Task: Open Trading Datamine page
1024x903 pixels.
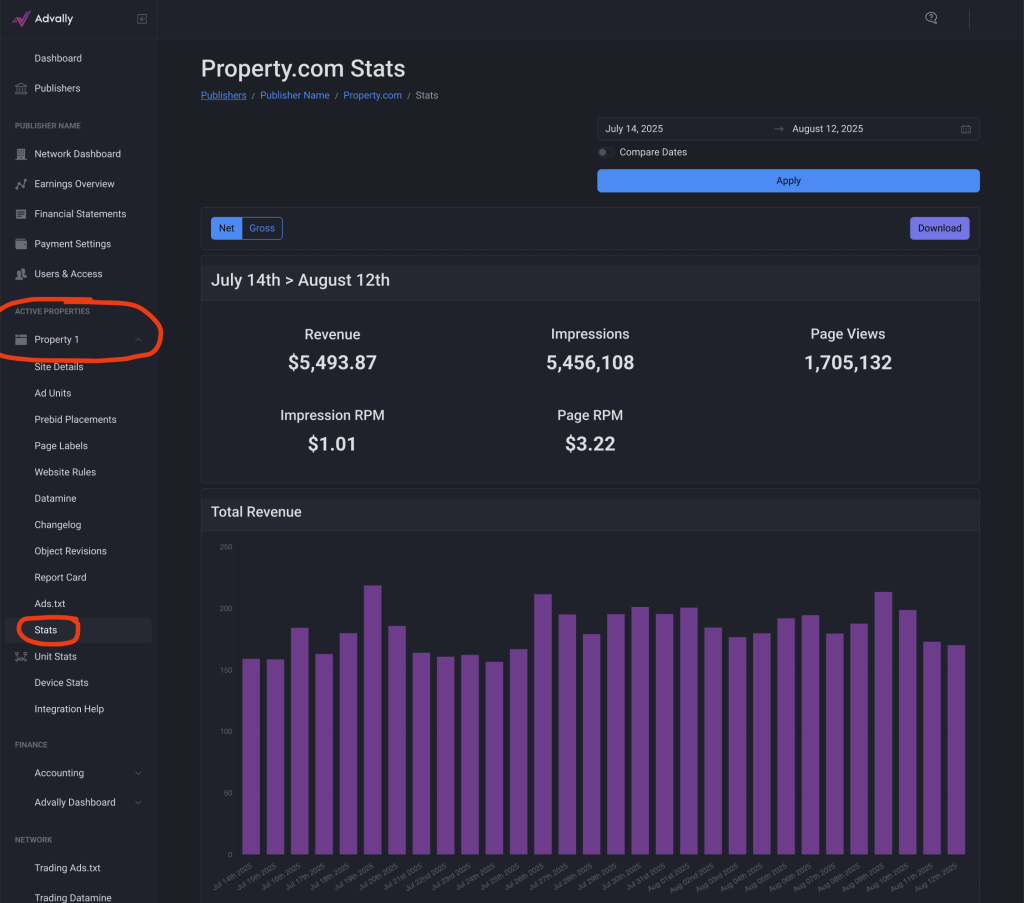Action: coord(72,898)
